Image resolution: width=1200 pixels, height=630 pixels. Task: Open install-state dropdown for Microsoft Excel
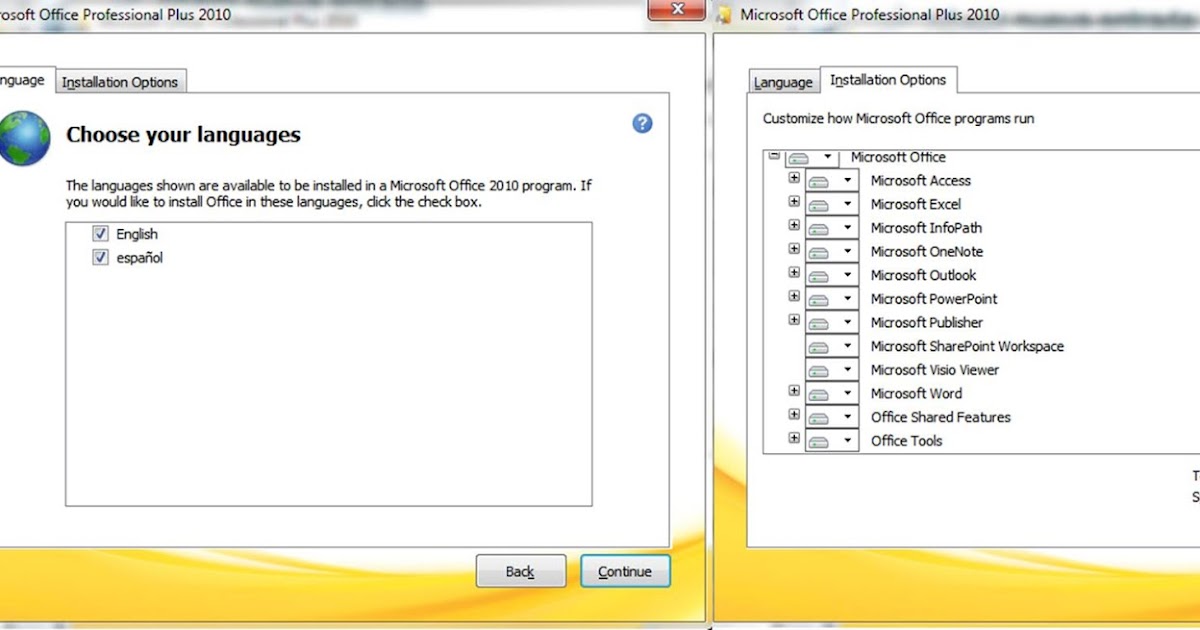[832, 204]
